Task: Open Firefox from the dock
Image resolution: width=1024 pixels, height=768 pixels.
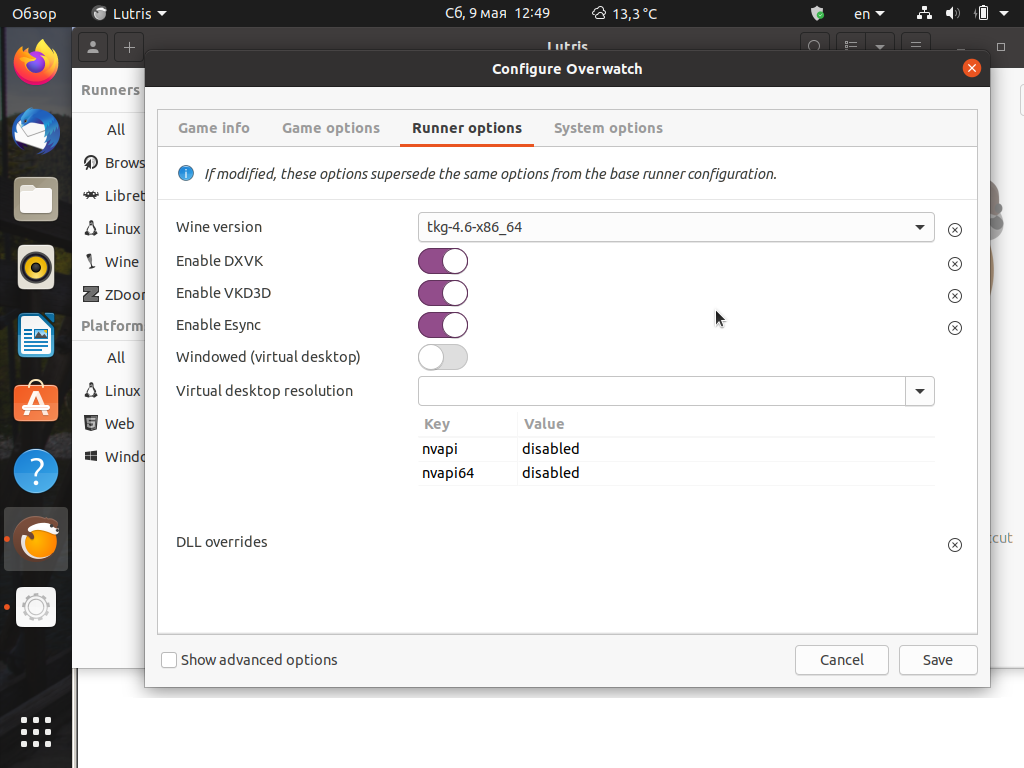Action: (x=36, y=63)
